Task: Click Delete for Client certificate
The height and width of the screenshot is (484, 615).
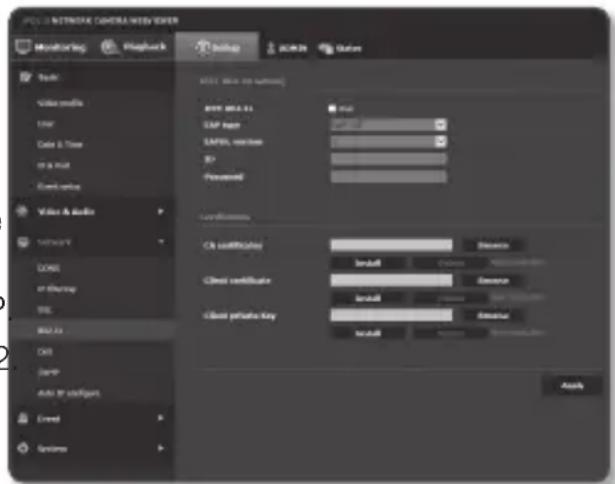Action: pyautogui.click(x=451, y=298)
